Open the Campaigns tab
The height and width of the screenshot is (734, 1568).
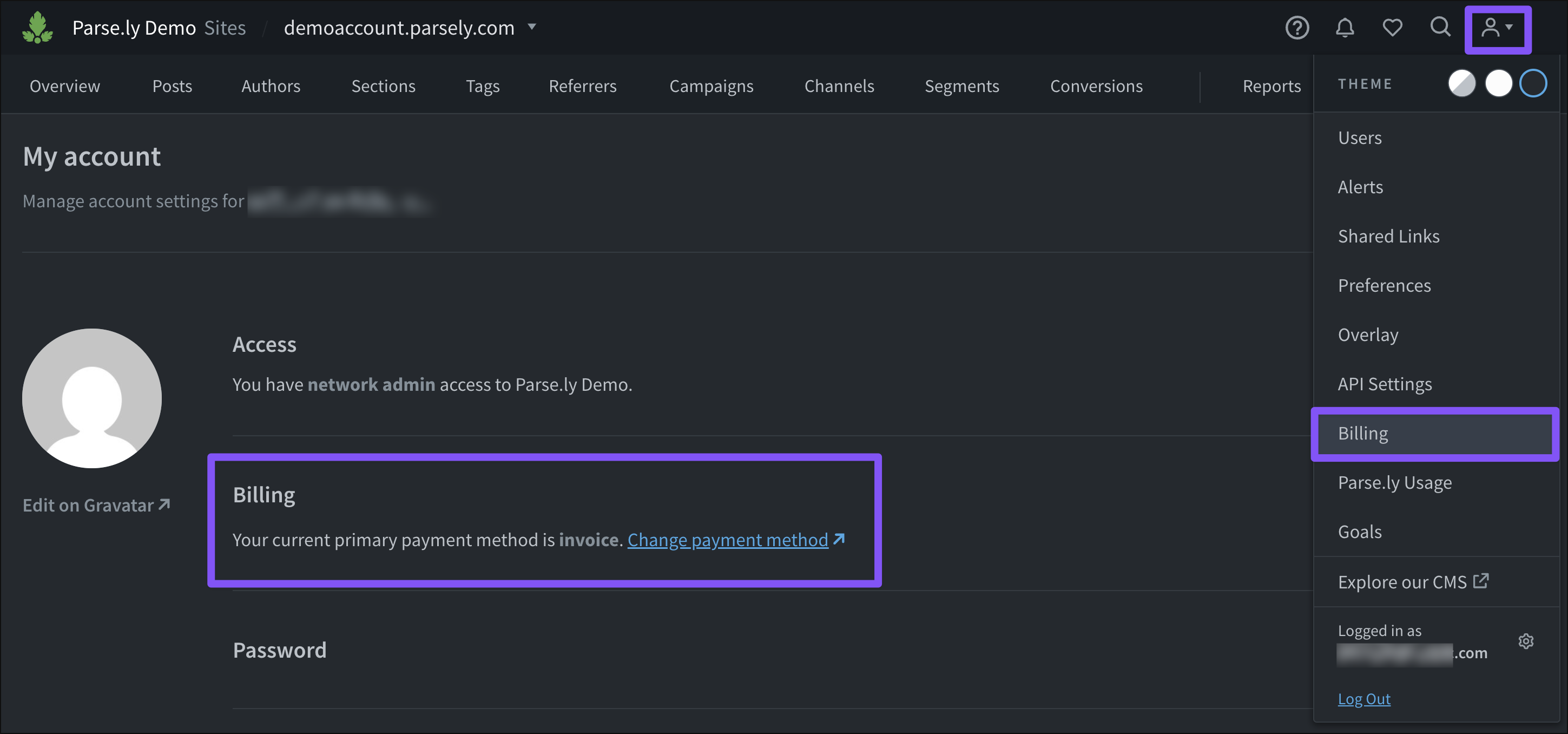[x=711, y=86]
